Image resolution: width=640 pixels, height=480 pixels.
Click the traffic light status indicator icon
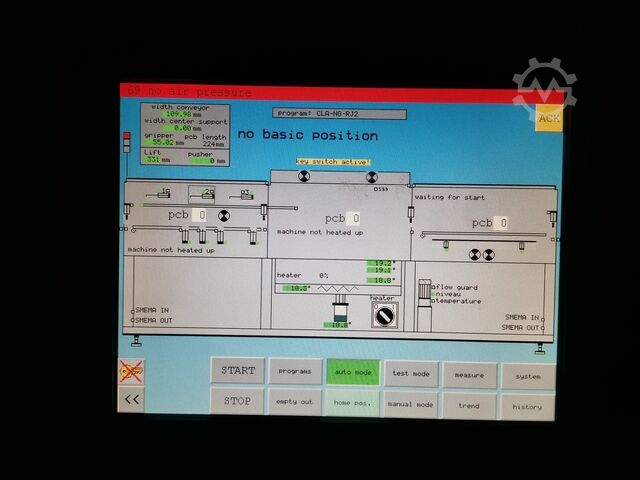128,141
